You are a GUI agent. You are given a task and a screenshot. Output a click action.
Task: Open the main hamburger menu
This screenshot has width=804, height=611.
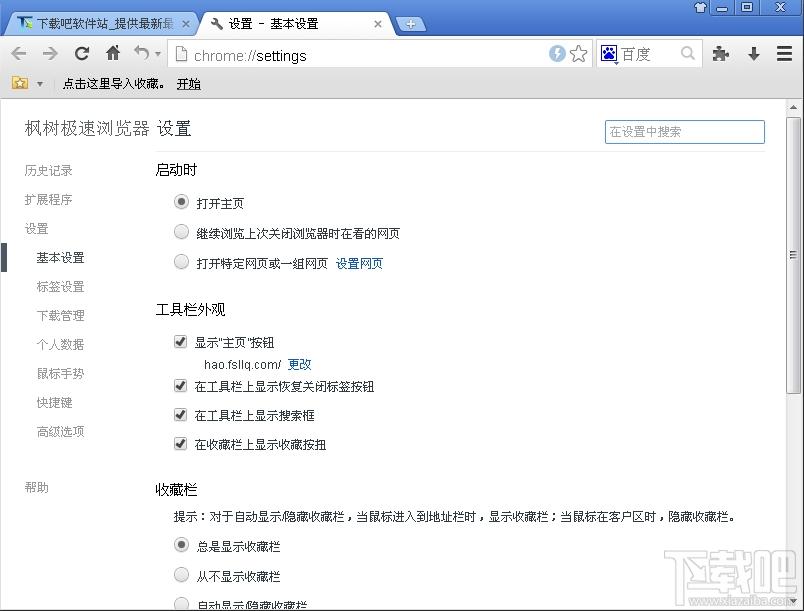(784, 53)
